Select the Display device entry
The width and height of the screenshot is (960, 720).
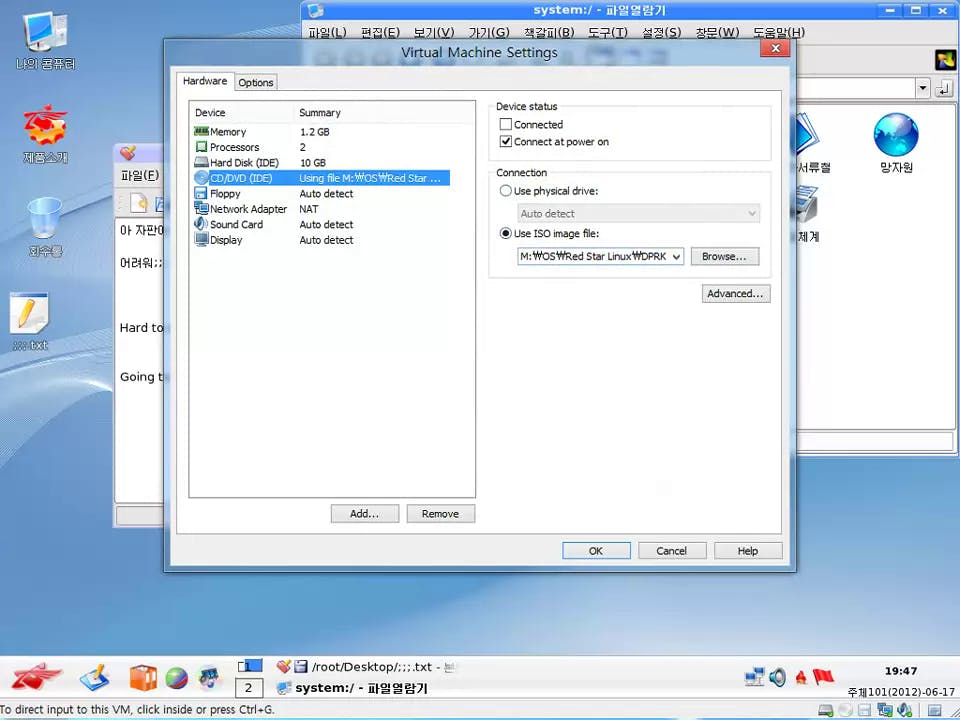(x=226, y=240)
